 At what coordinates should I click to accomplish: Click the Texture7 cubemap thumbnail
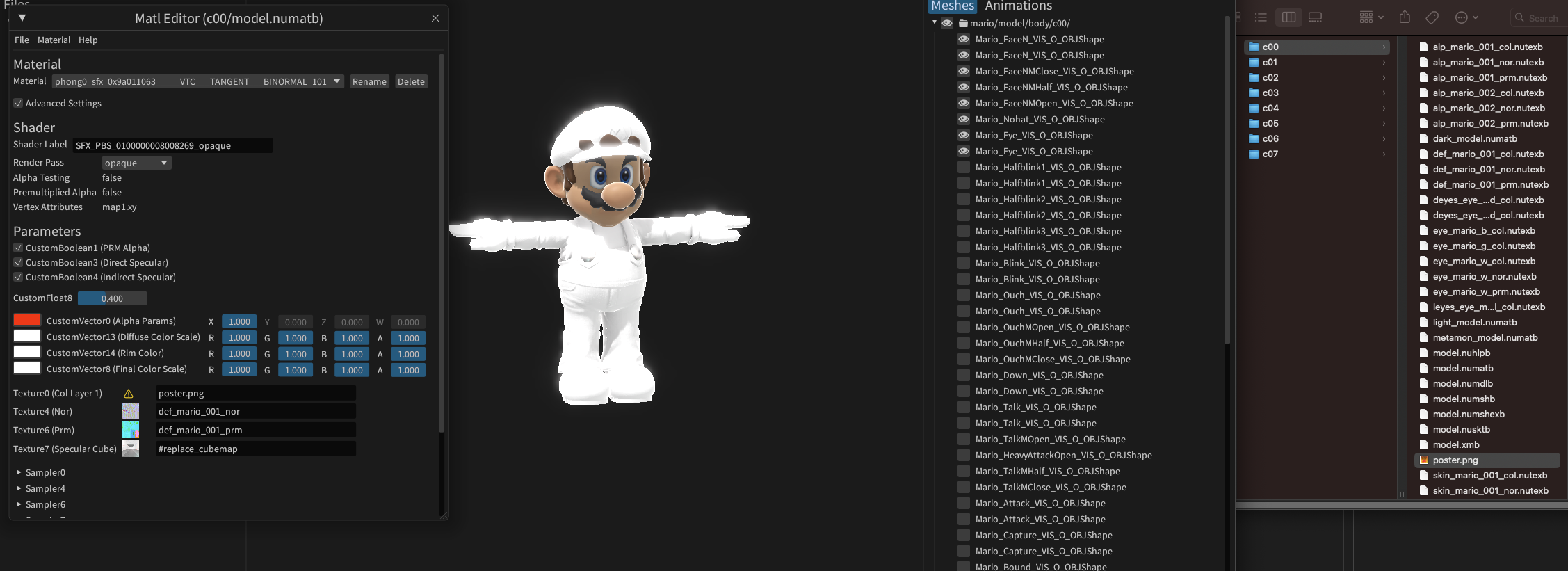point(131,449)
